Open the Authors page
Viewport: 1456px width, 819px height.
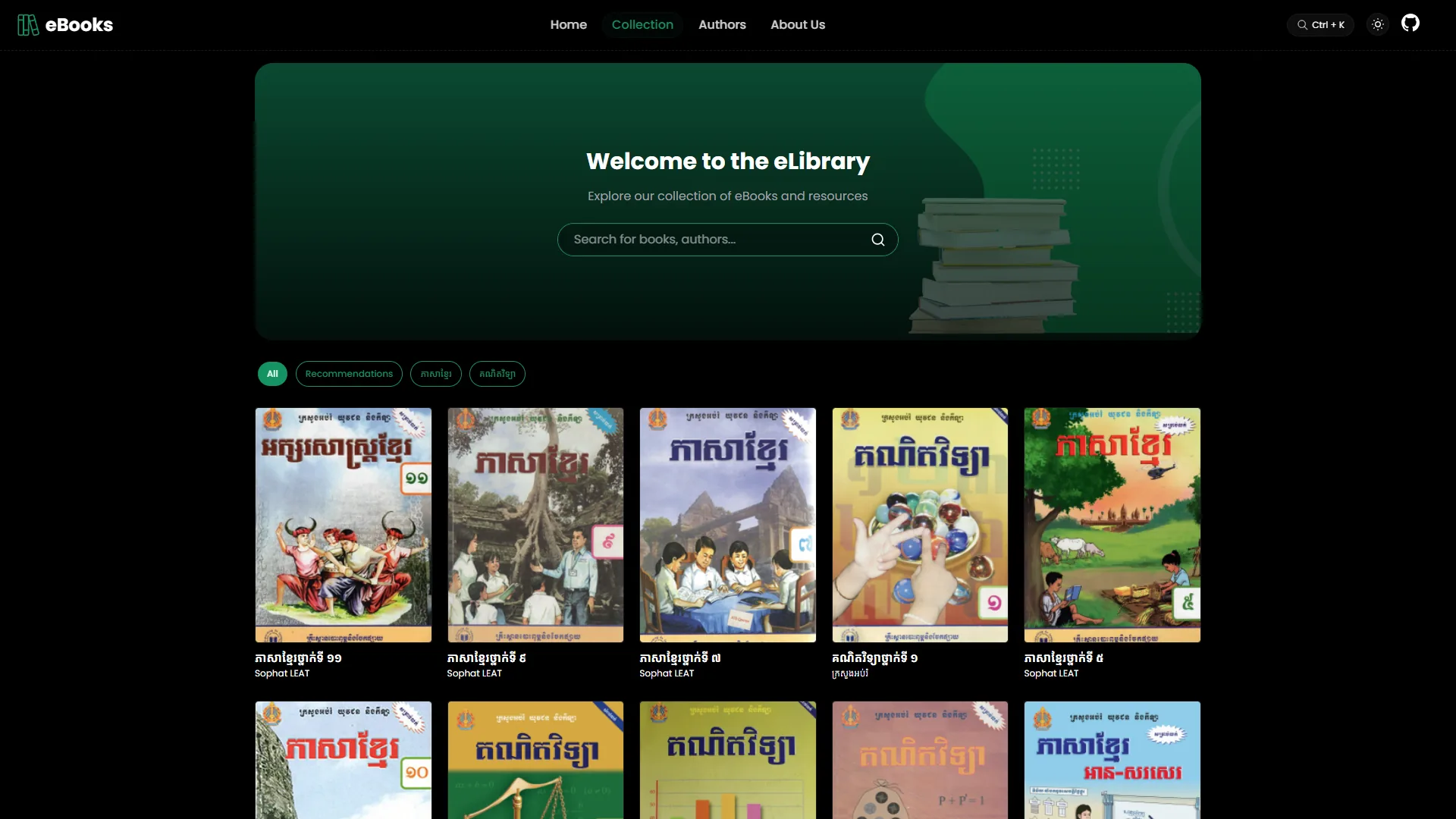coord(721,25)
